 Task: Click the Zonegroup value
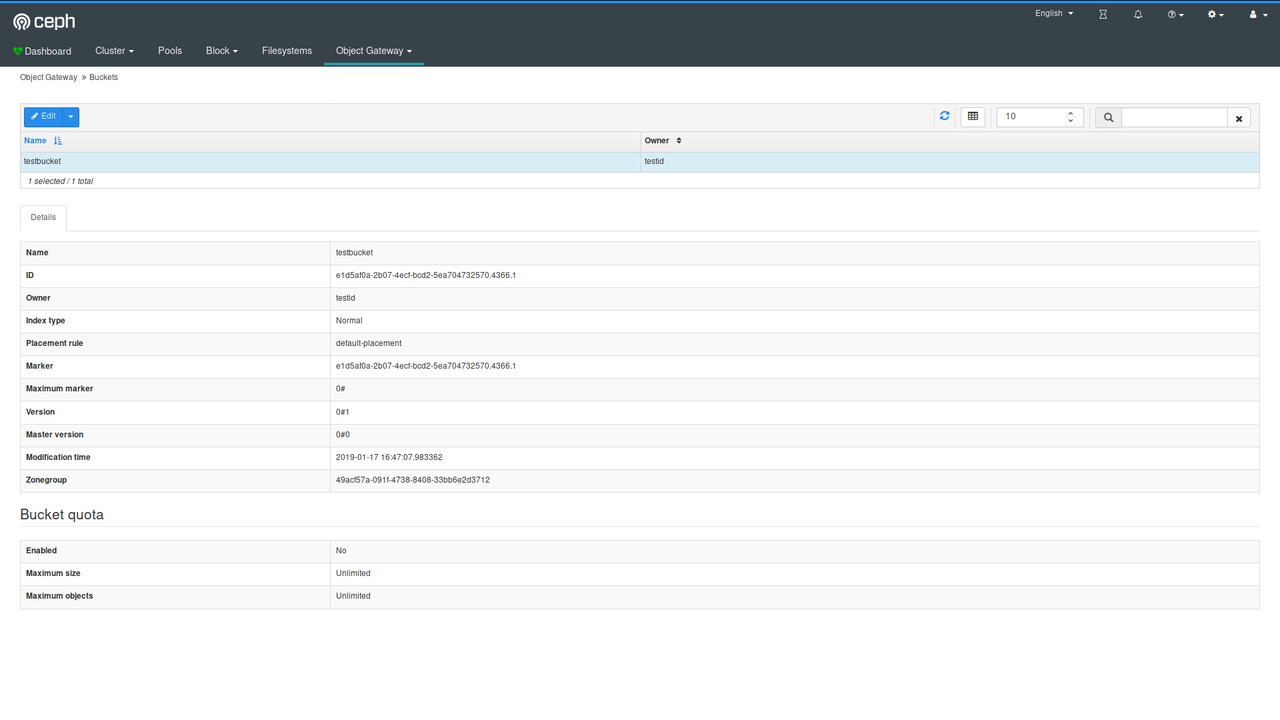click(413, 480)
